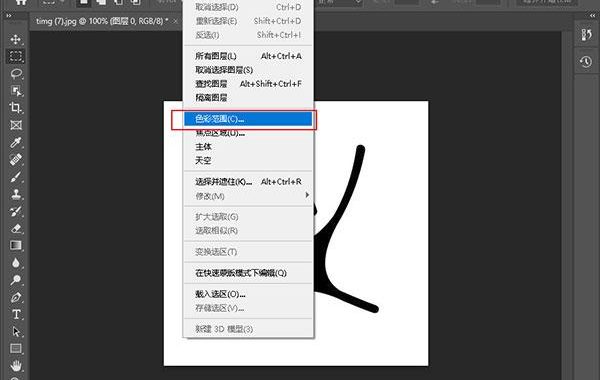Select the Rectangle shape tool
The width and height of the screenshot is (600, 380).
coord(16,348)
